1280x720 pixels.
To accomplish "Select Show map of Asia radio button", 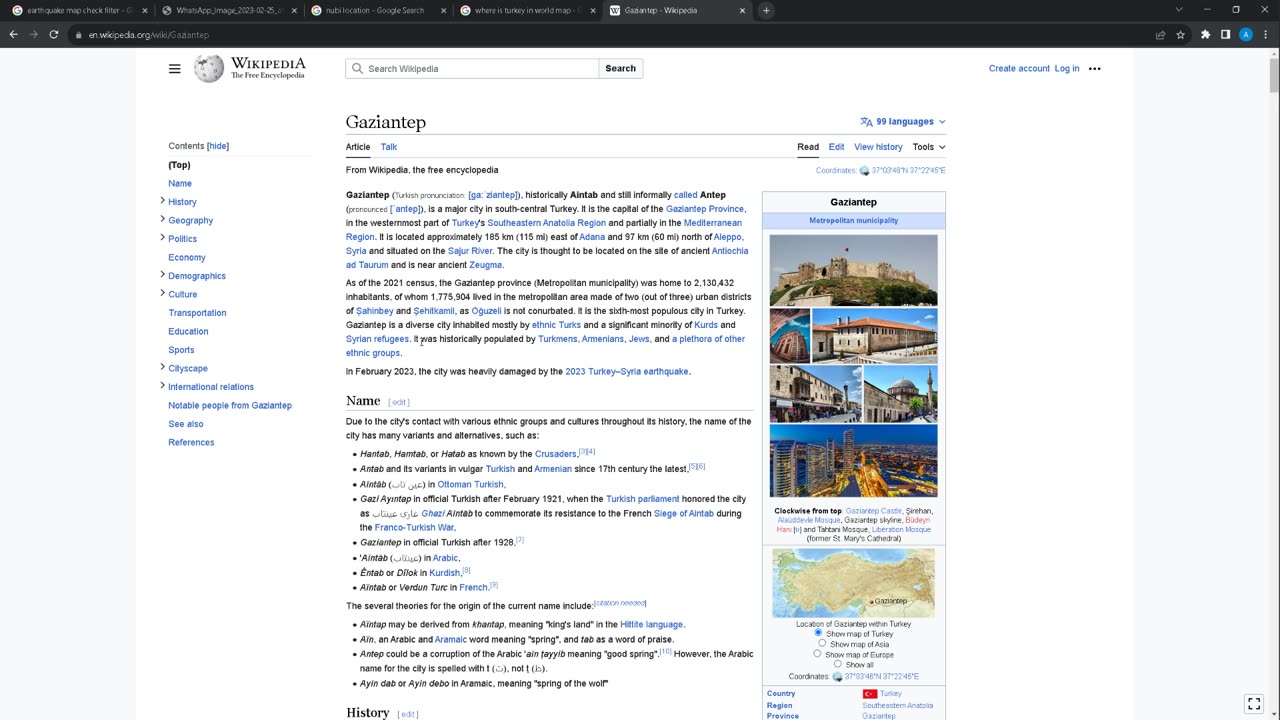I will point(822,644).
